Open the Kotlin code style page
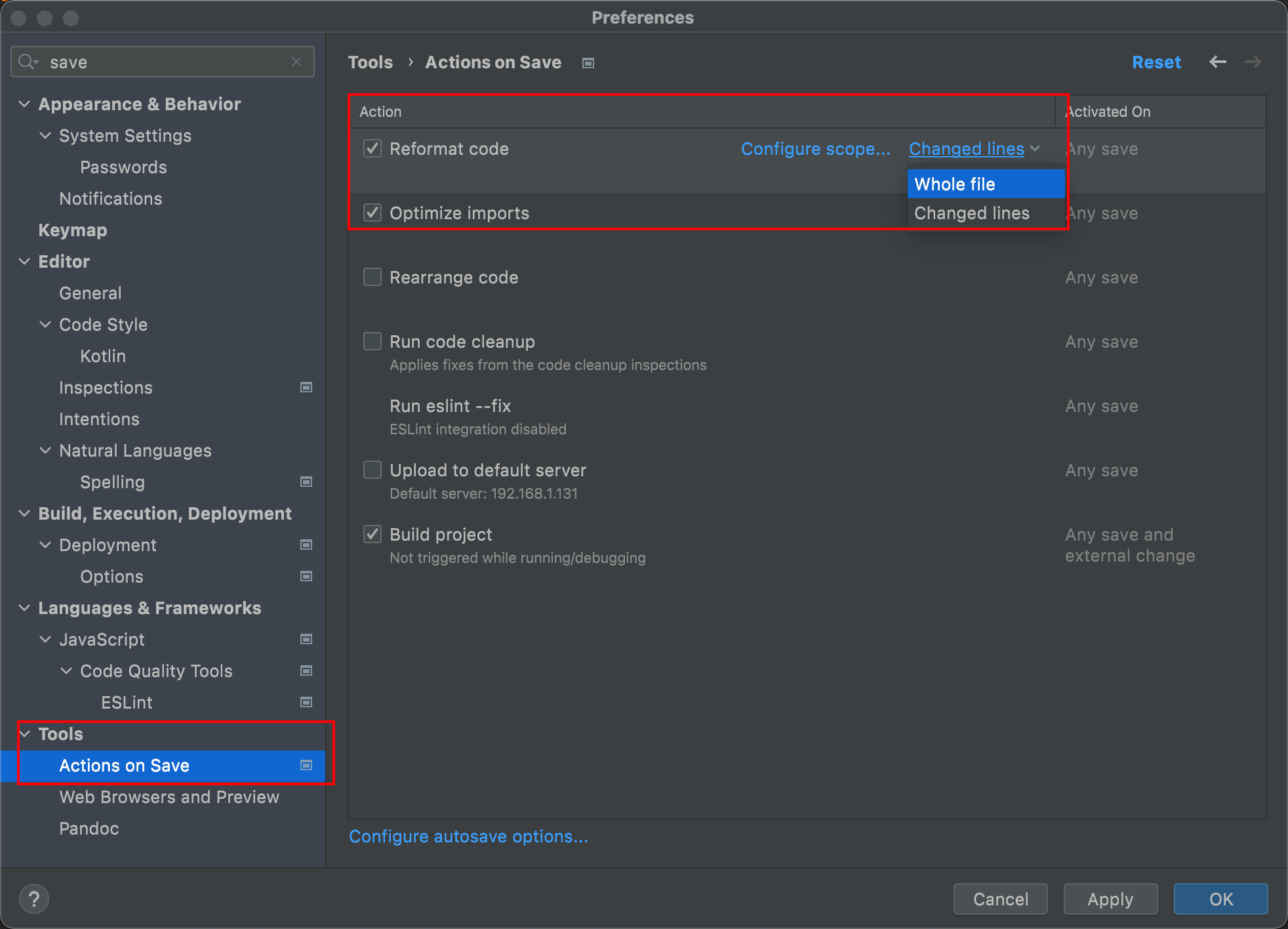The height and width of the screenshot is (929, 1288). [x=103, y=356]
